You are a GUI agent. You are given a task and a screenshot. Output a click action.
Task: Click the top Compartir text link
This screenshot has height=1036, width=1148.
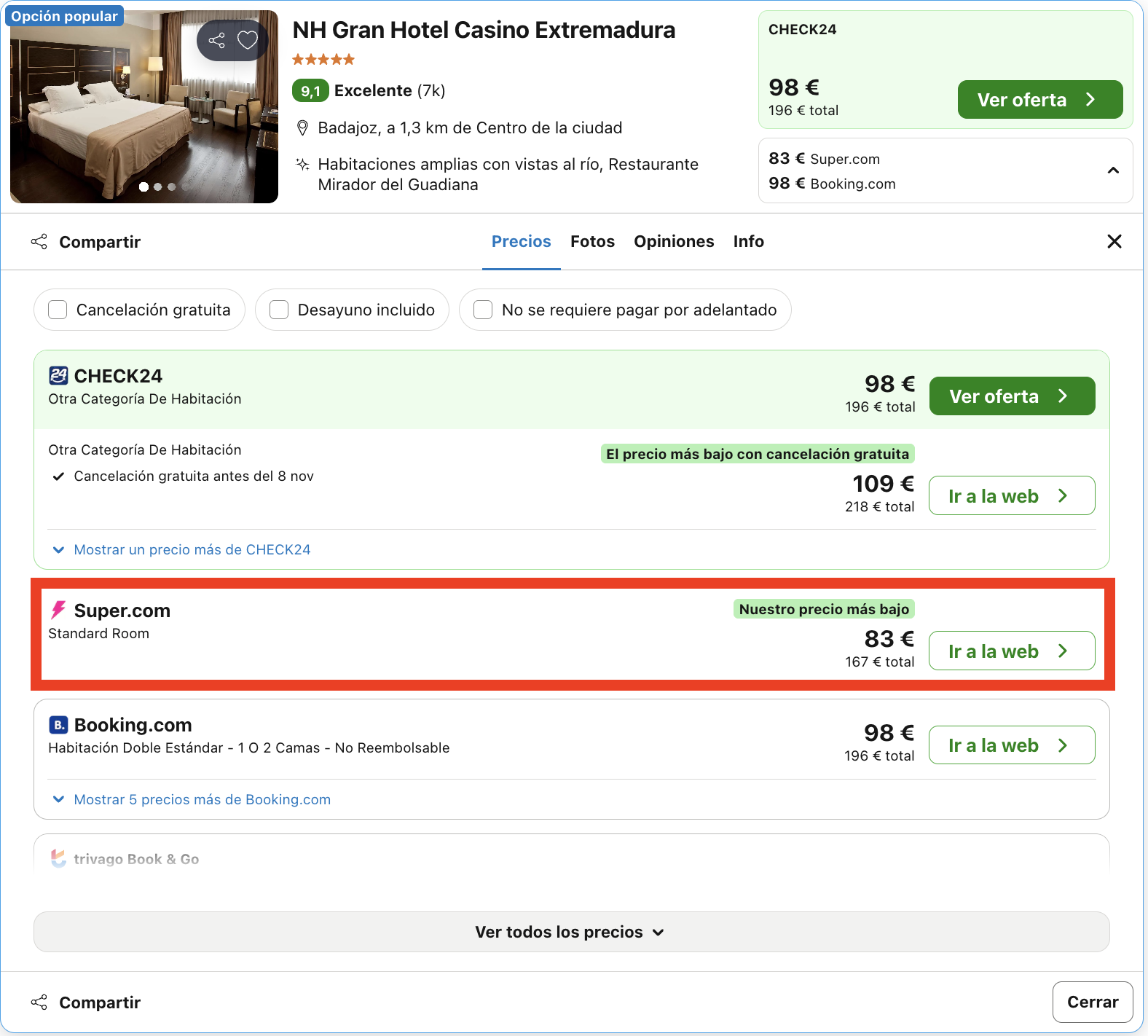click(100, 242)
